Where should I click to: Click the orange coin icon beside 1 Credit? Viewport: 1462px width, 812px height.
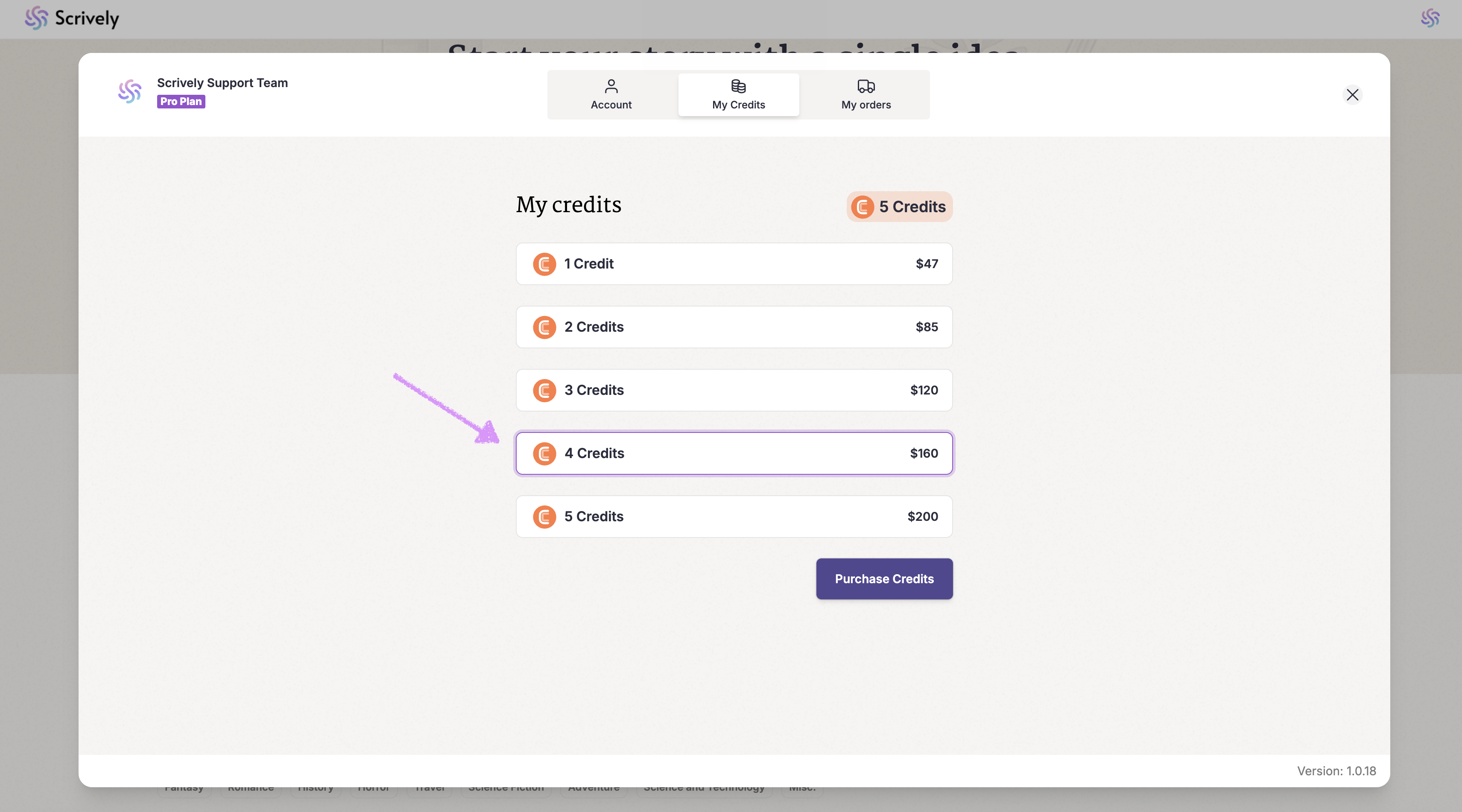point(544,264)
